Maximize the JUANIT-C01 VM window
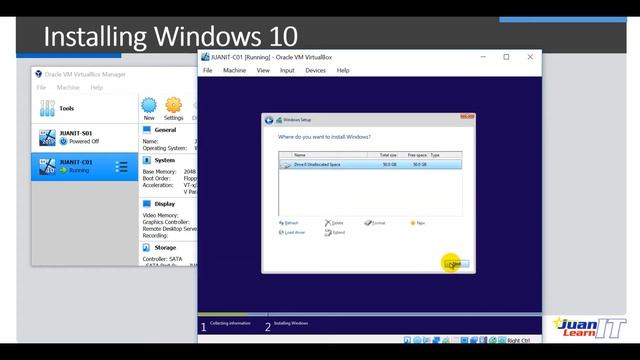Viewport: 640px width, 360px height. 506,57
